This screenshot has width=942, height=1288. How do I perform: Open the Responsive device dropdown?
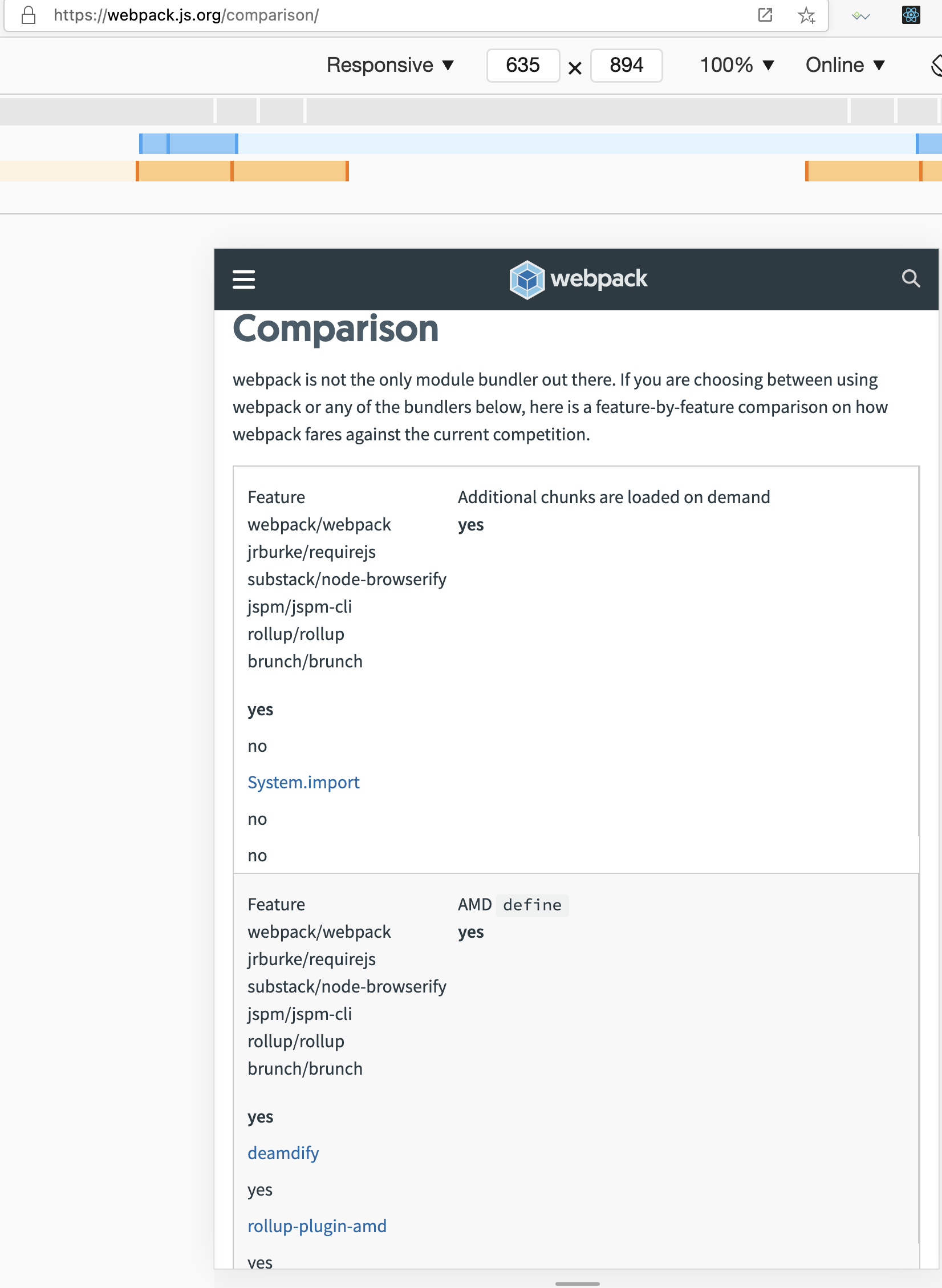[391, 65]
